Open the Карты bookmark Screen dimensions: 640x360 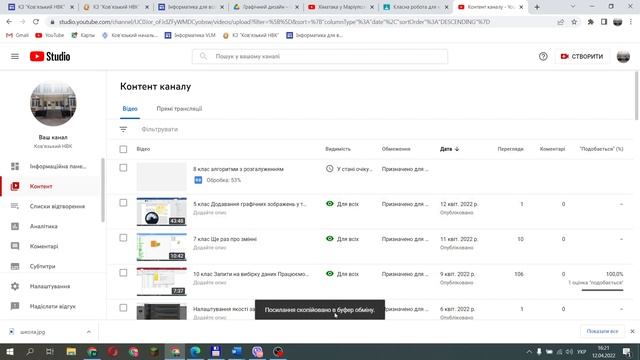point(83,36)
